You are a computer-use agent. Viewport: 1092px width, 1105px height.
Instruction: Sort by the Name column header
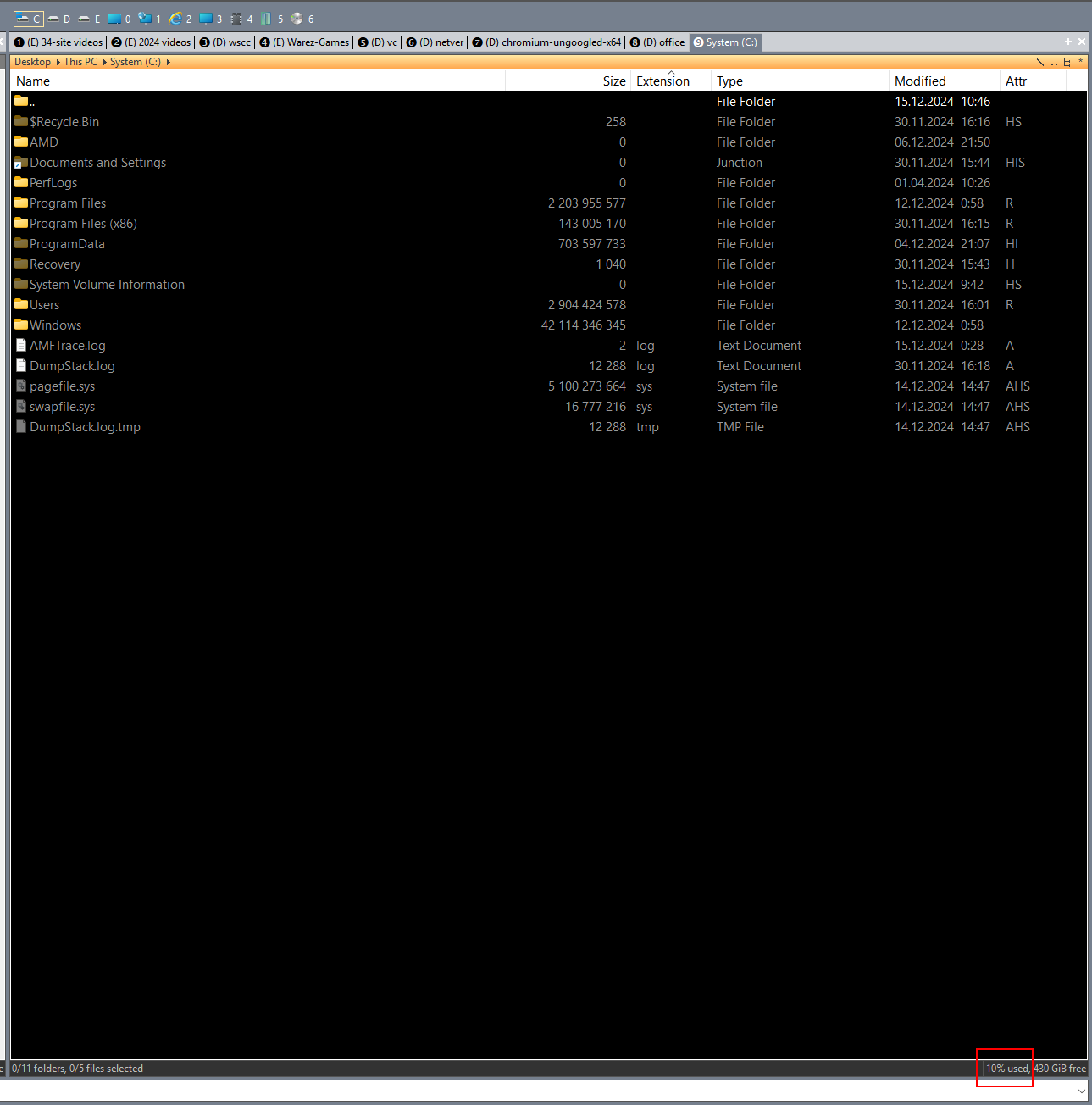pos(258,81)
